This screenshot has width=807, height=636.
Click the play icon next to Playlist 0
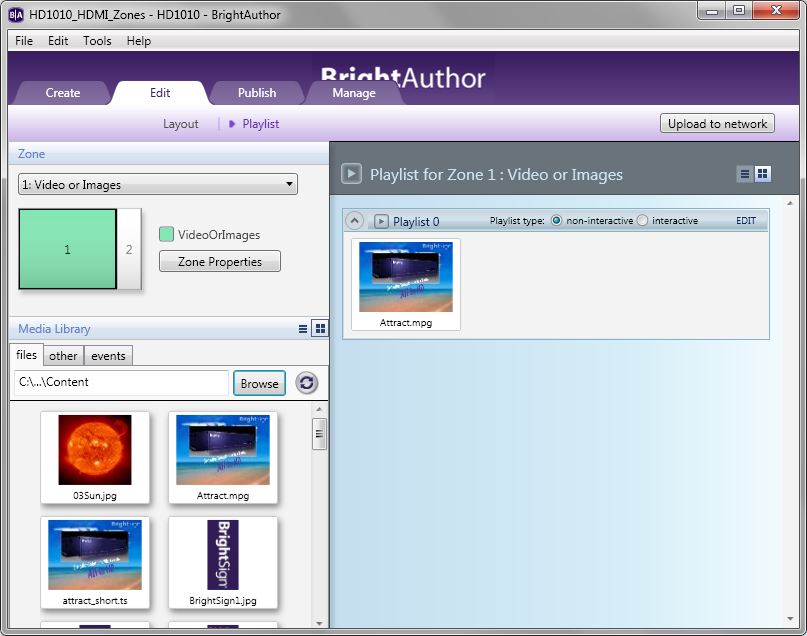(381, 221)
